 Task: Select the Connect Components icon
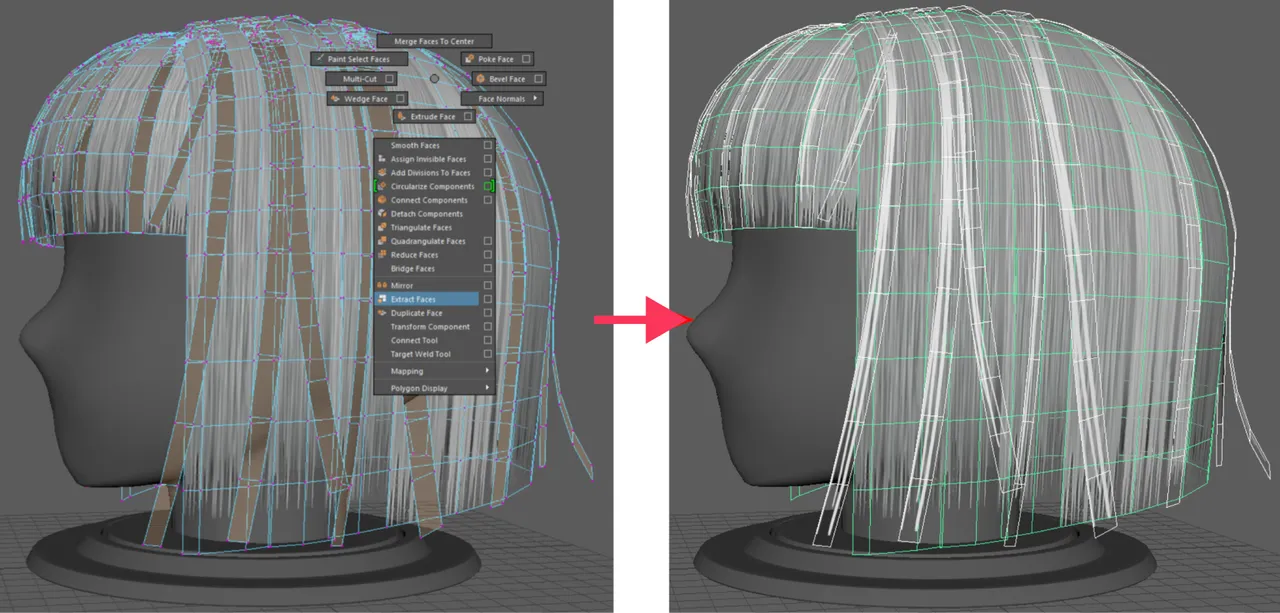(x=381, y=200)
